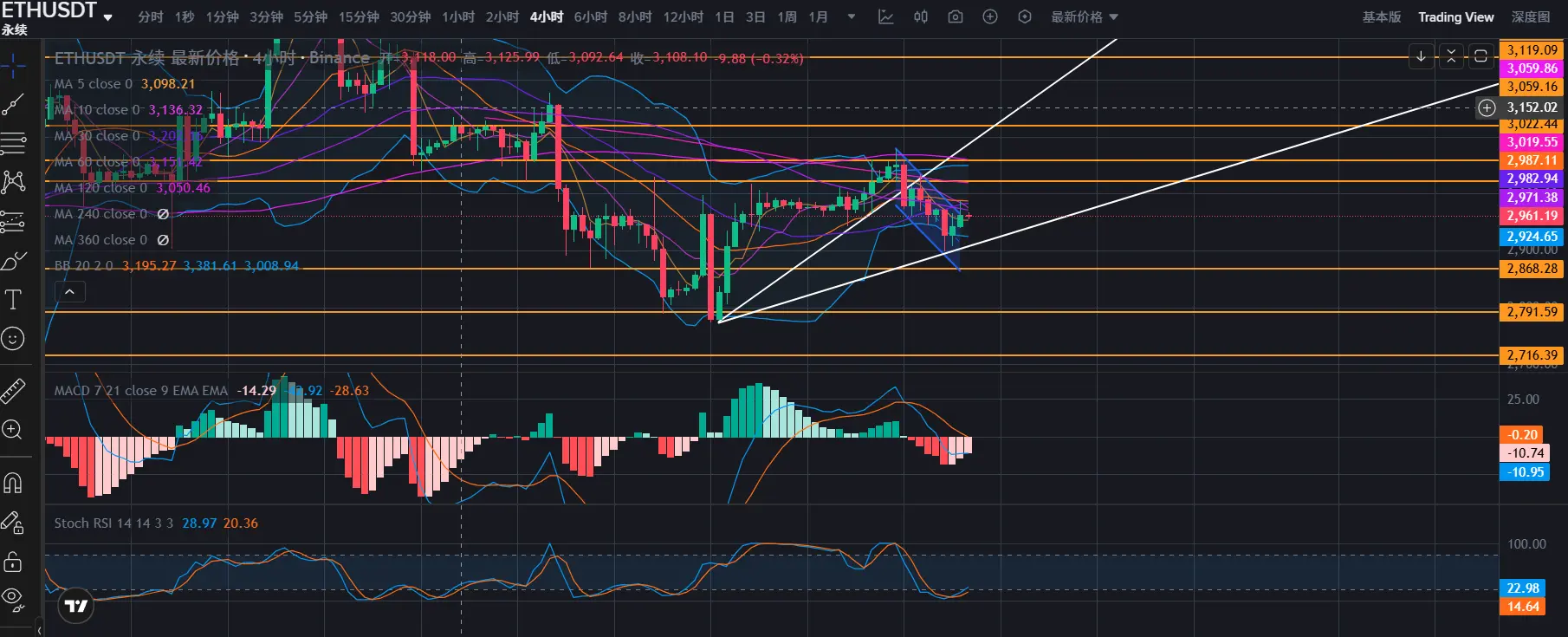Screen dimensions: 1568x637
Task: Collapse the left drawing toolbar arrow
Action: click(x=39, y=630)
